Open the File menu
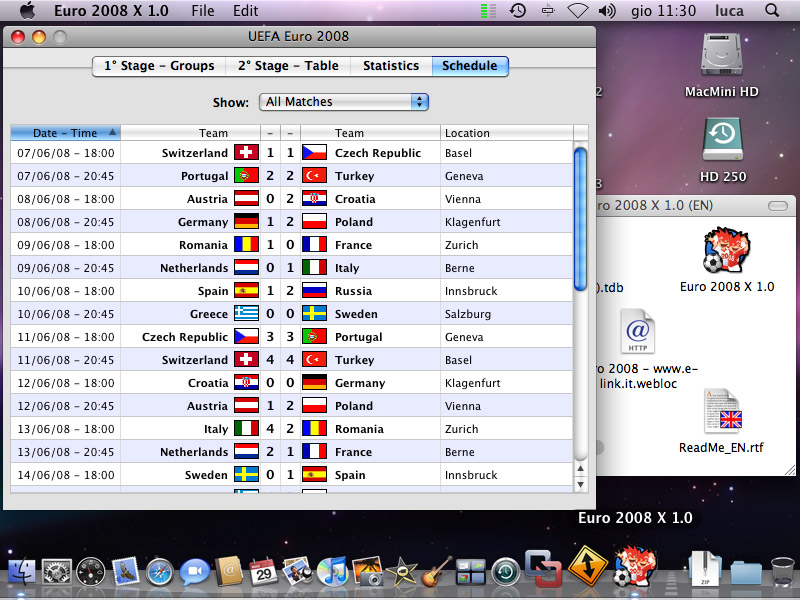 point(203,11)
